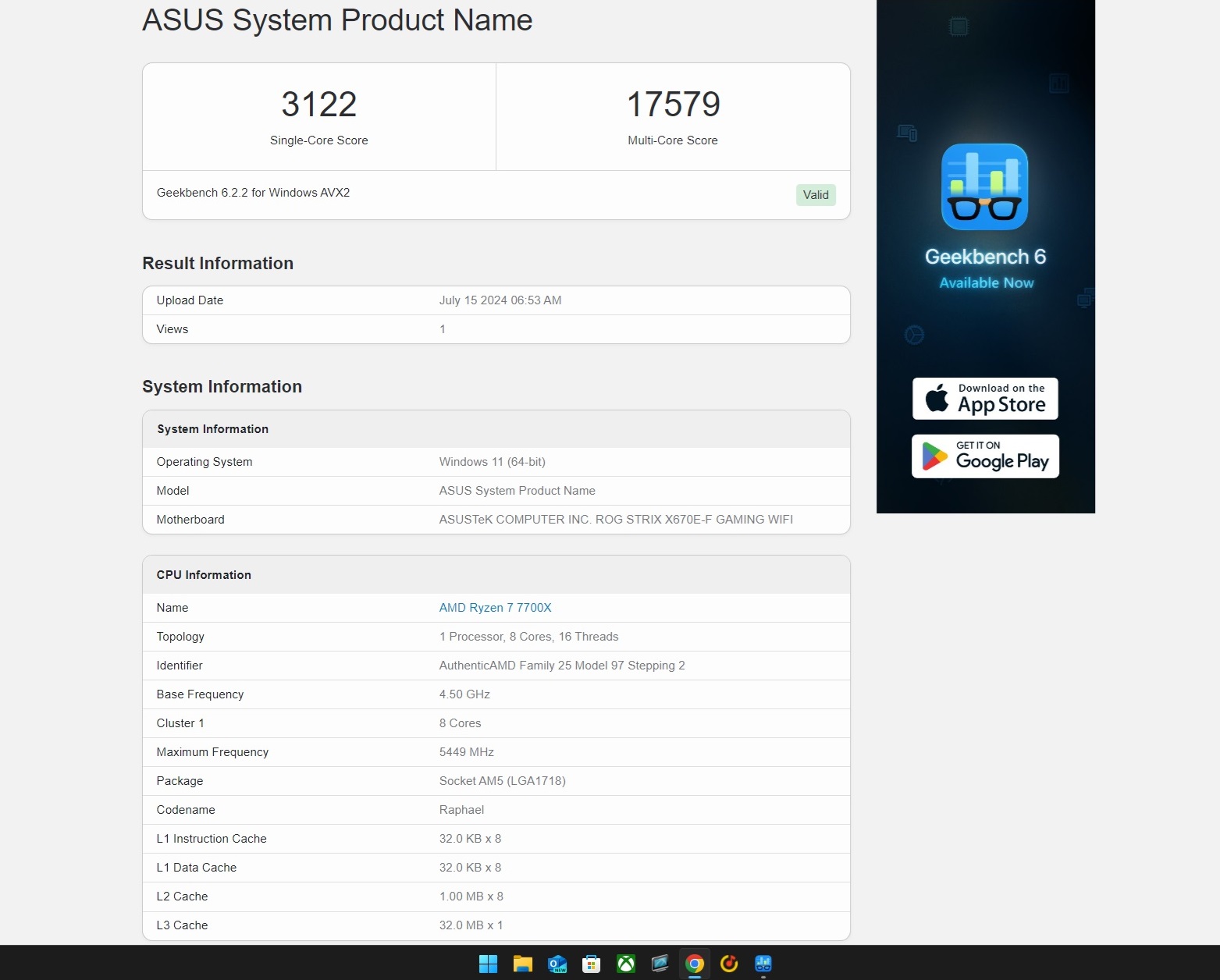This screenshot has height=980, width=1220.
Task: Click the Topology row label
Action: 180,637
